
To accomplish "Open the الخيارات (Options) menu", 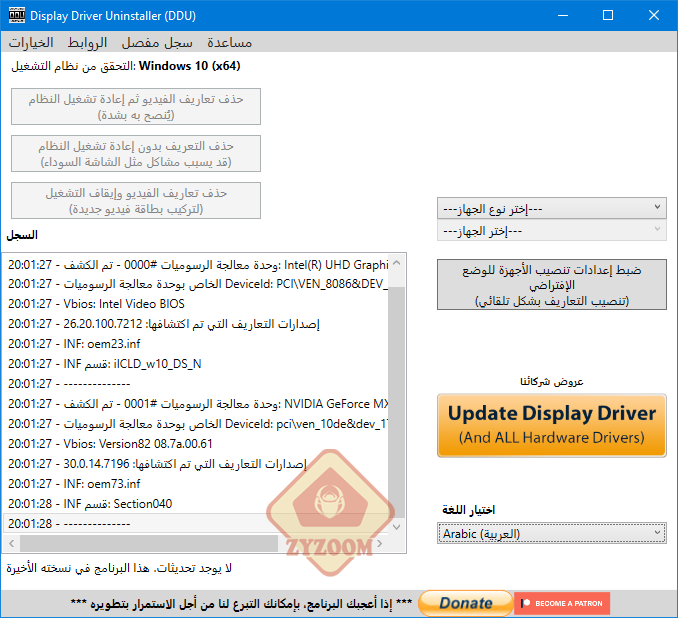I will (31, 42).
